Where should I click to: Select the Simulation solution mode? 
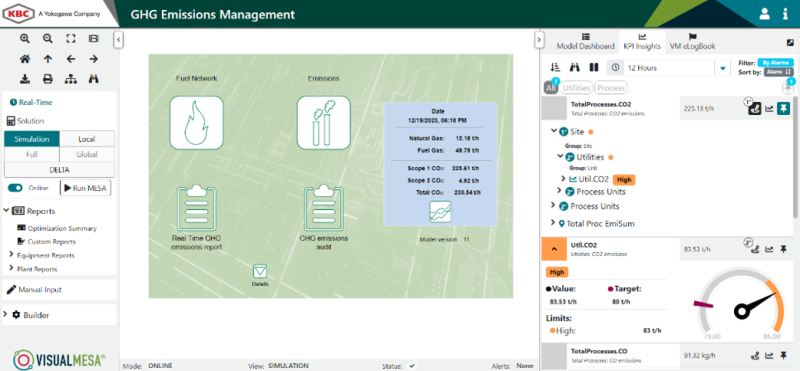pos(32,139)
